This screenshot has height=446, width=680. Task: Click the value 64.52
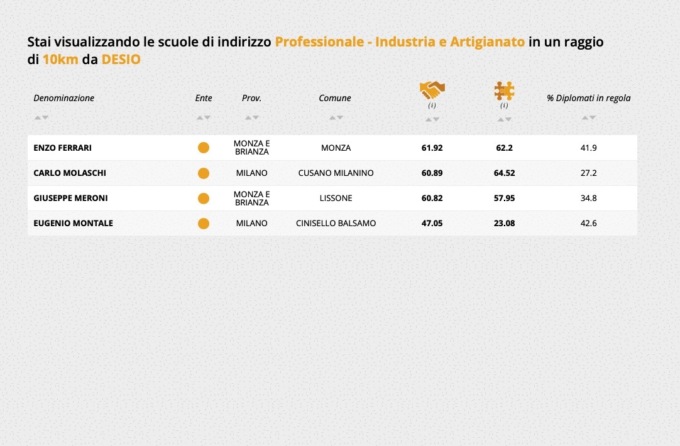tap(504, 173)
